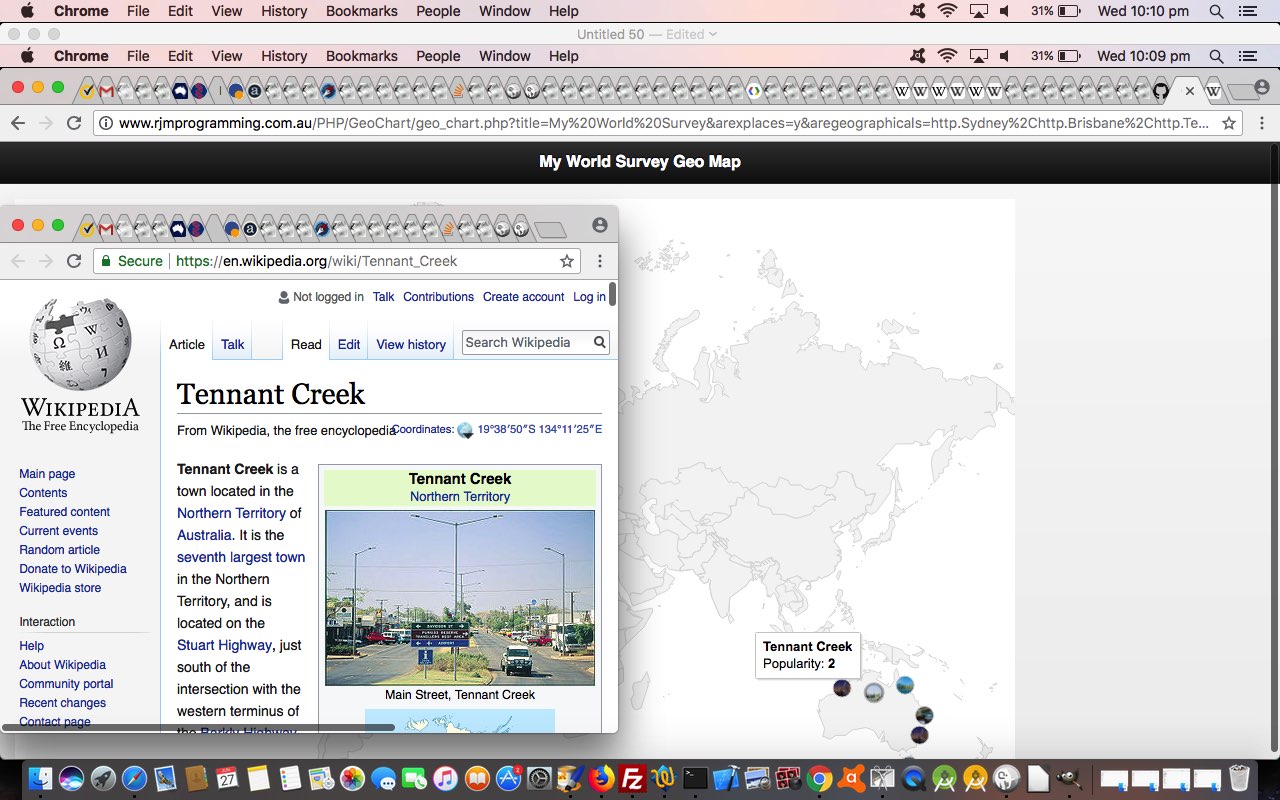Viewport: 1280px width, 800px height.
Task: Open Wi-Fi status menu
Action: pyautogui.click(x=947, y=11)
